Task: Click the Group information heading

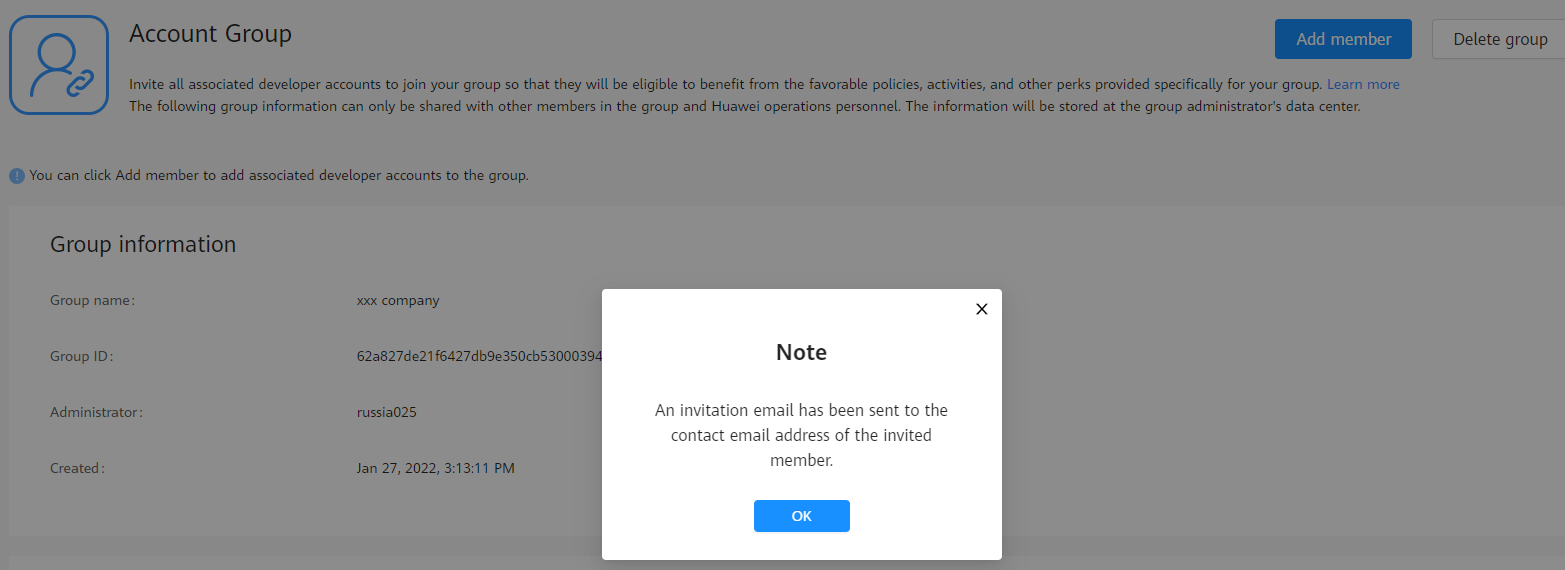Action: point(143,244)
